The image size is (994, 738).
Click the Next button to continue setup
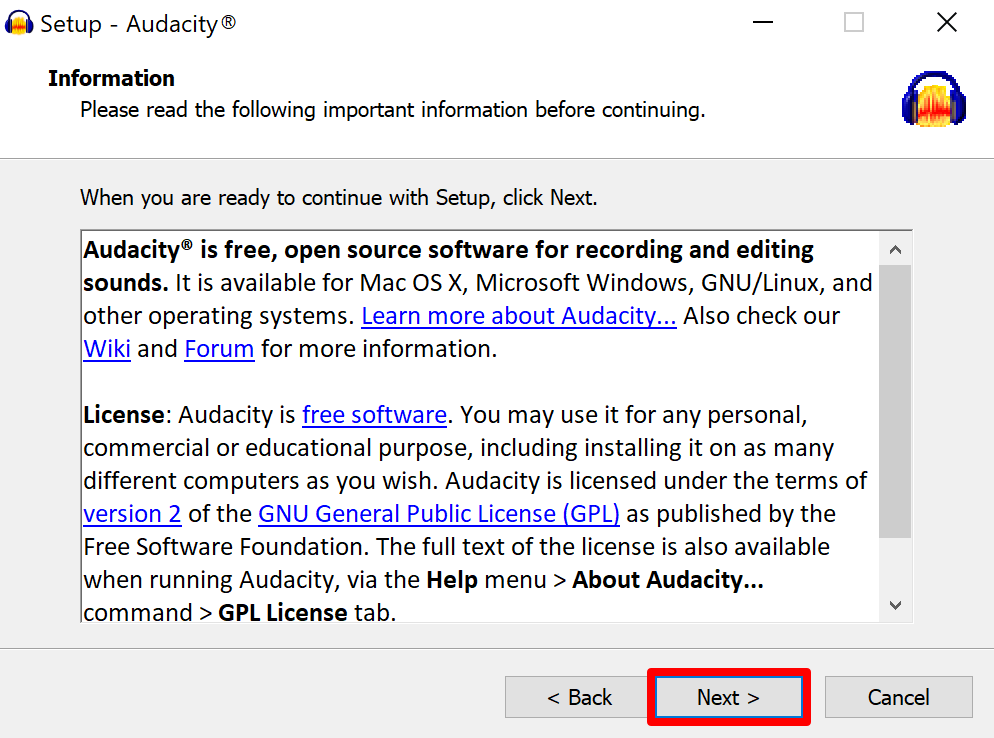coord(728,697)
